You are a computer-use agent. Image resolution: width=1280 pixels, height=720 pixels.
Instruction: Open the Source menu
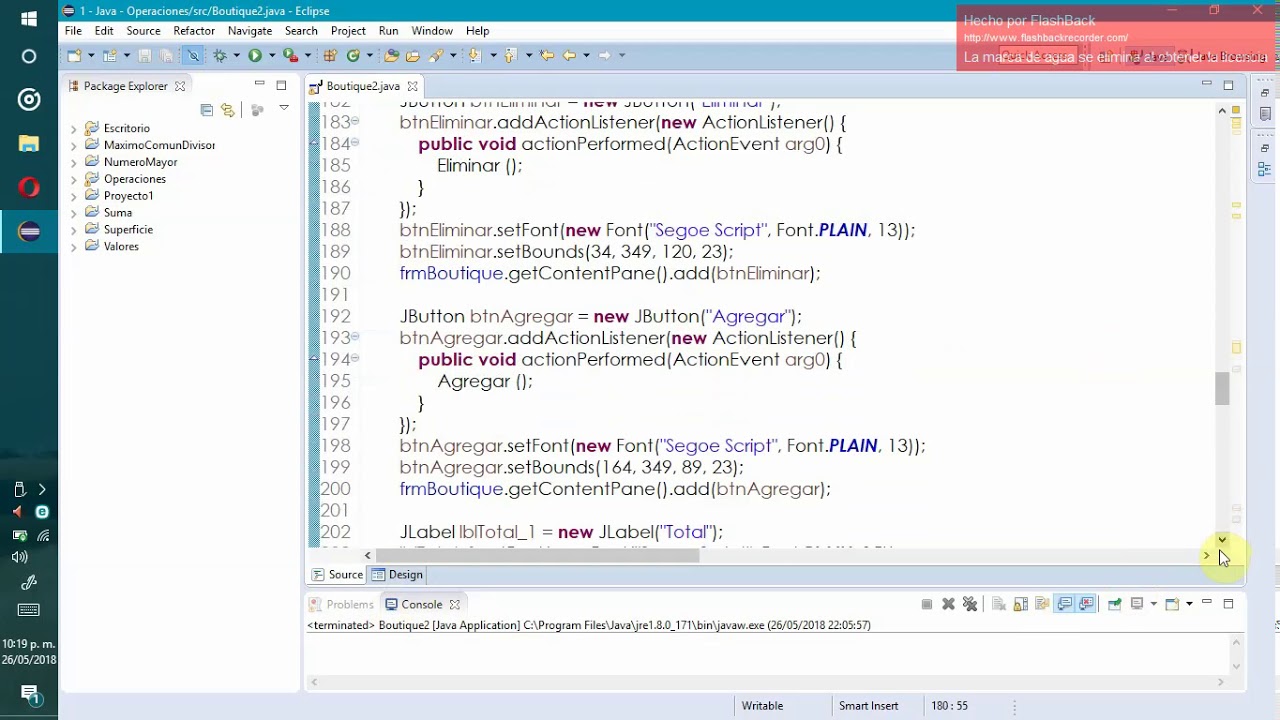(143, 31)
